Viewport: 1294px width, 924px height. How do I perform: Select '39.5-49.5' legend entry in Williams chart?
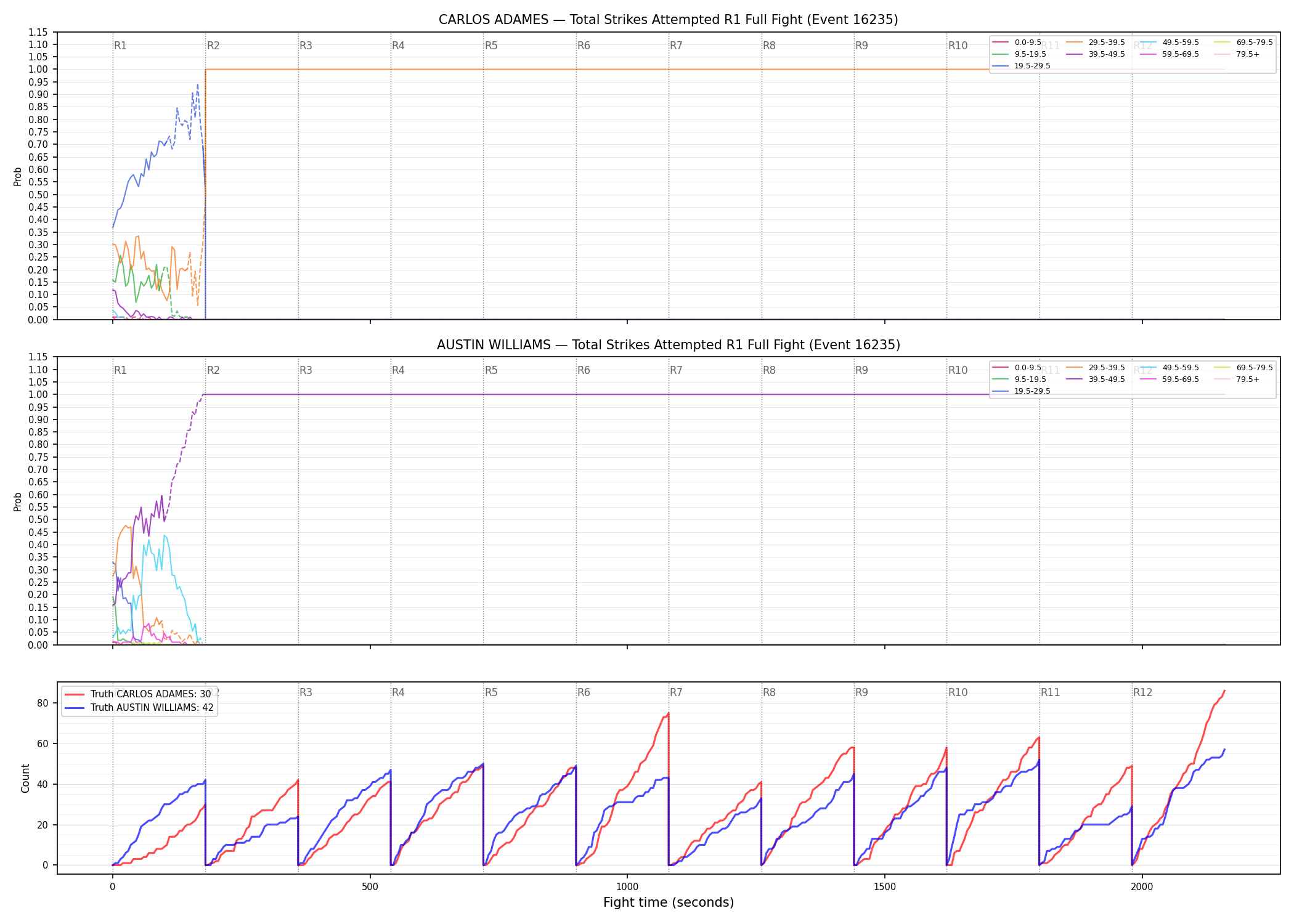point(1096,379)
